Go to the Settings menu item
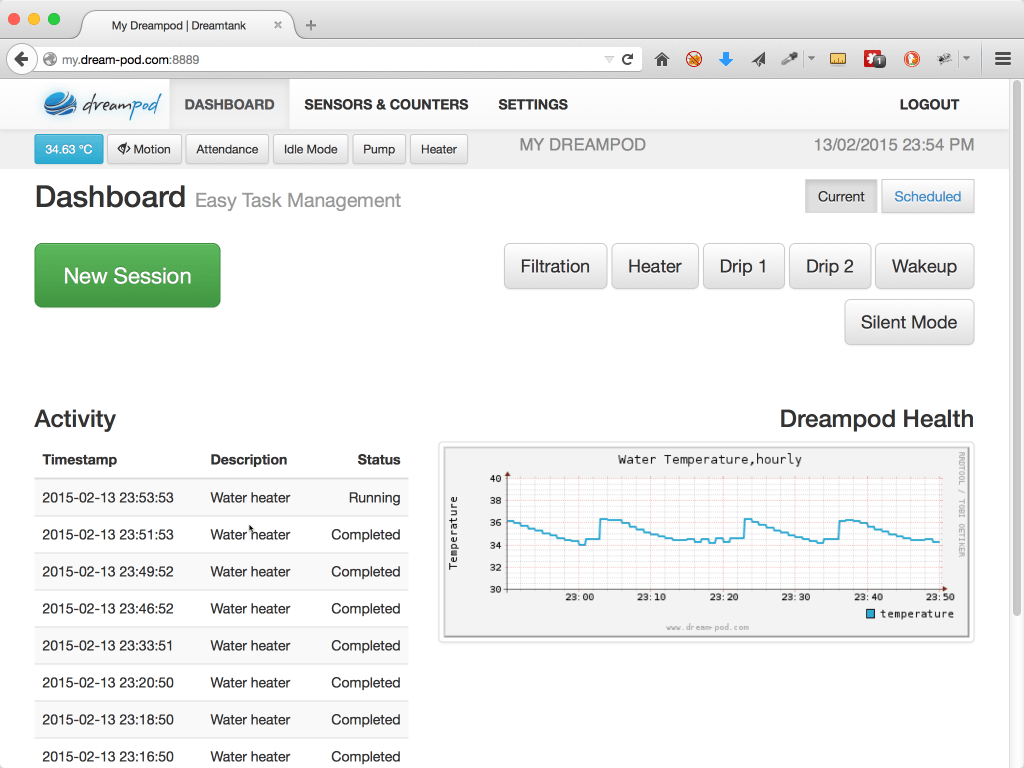The image size is (1024, 768). coord(533,104)
